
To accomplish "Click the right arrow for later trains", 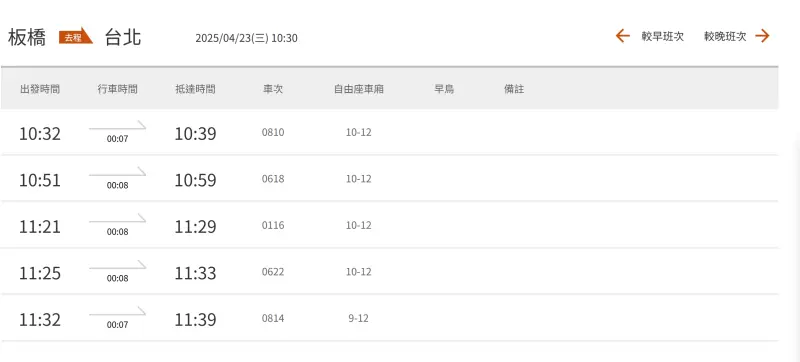I will 762,36.
